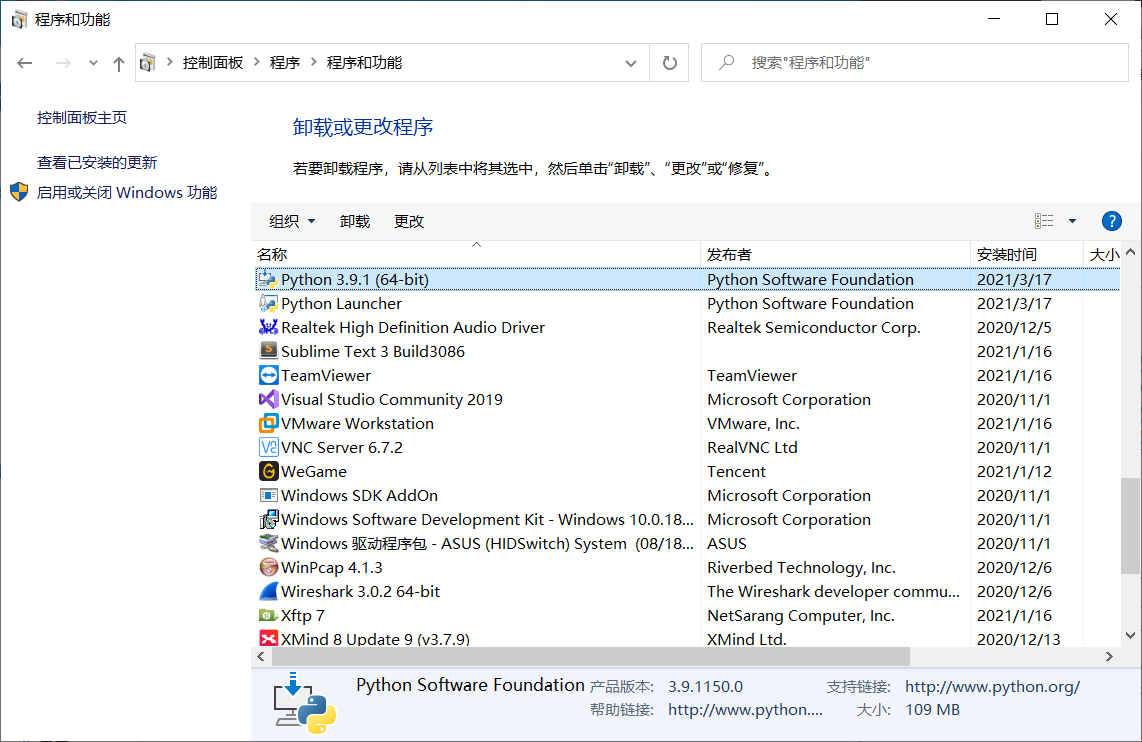
Task: Click the scroll up arrow of list
Action: [x=1130, y=252]
